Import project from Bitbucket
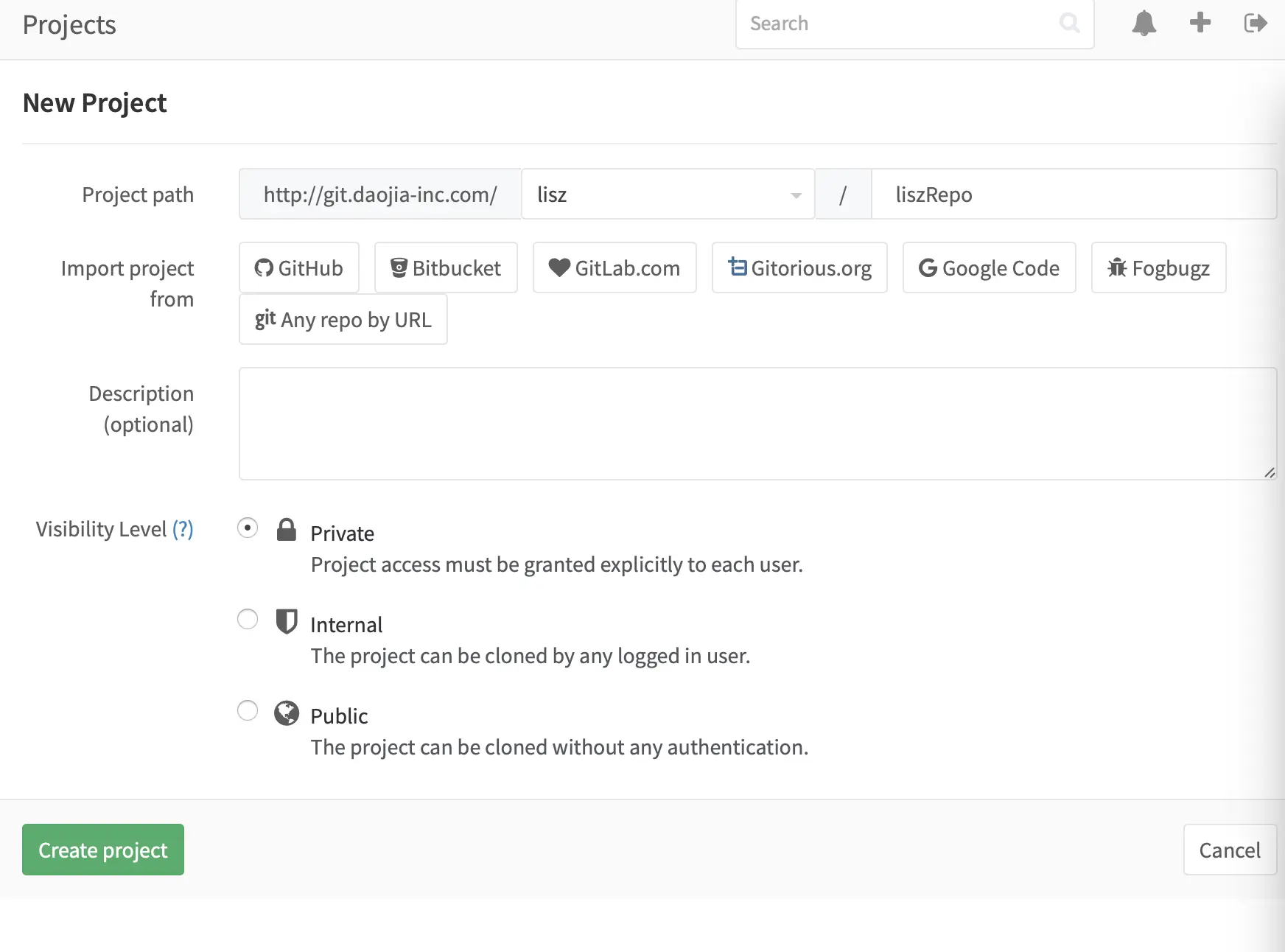1285x952 pixels. point(446,268)
